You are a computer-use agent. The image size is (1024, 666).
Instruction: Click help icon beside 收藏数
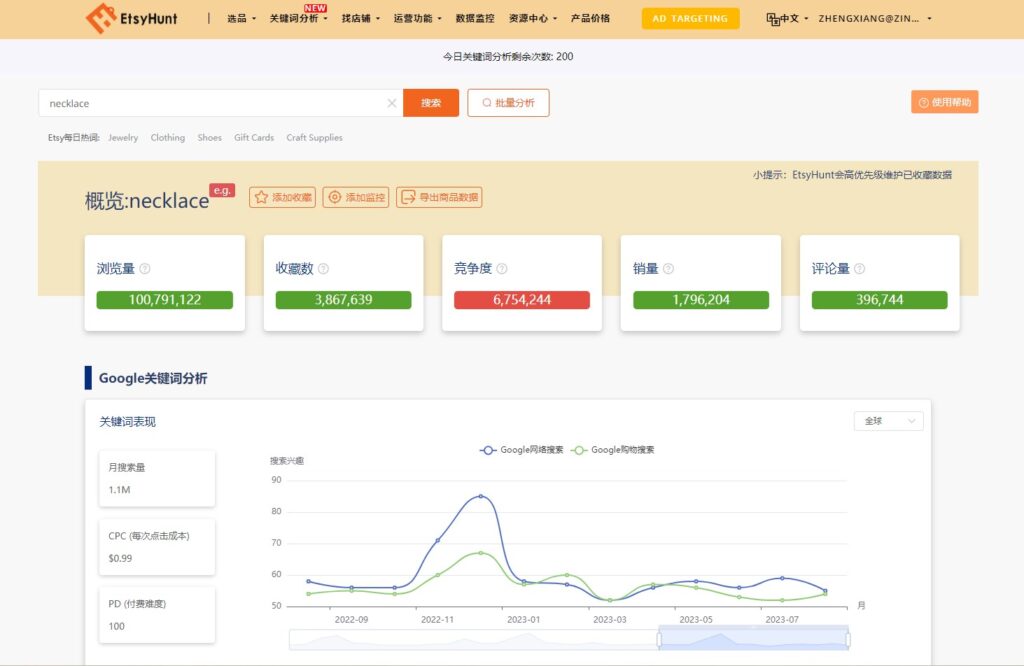click(323, 269)
